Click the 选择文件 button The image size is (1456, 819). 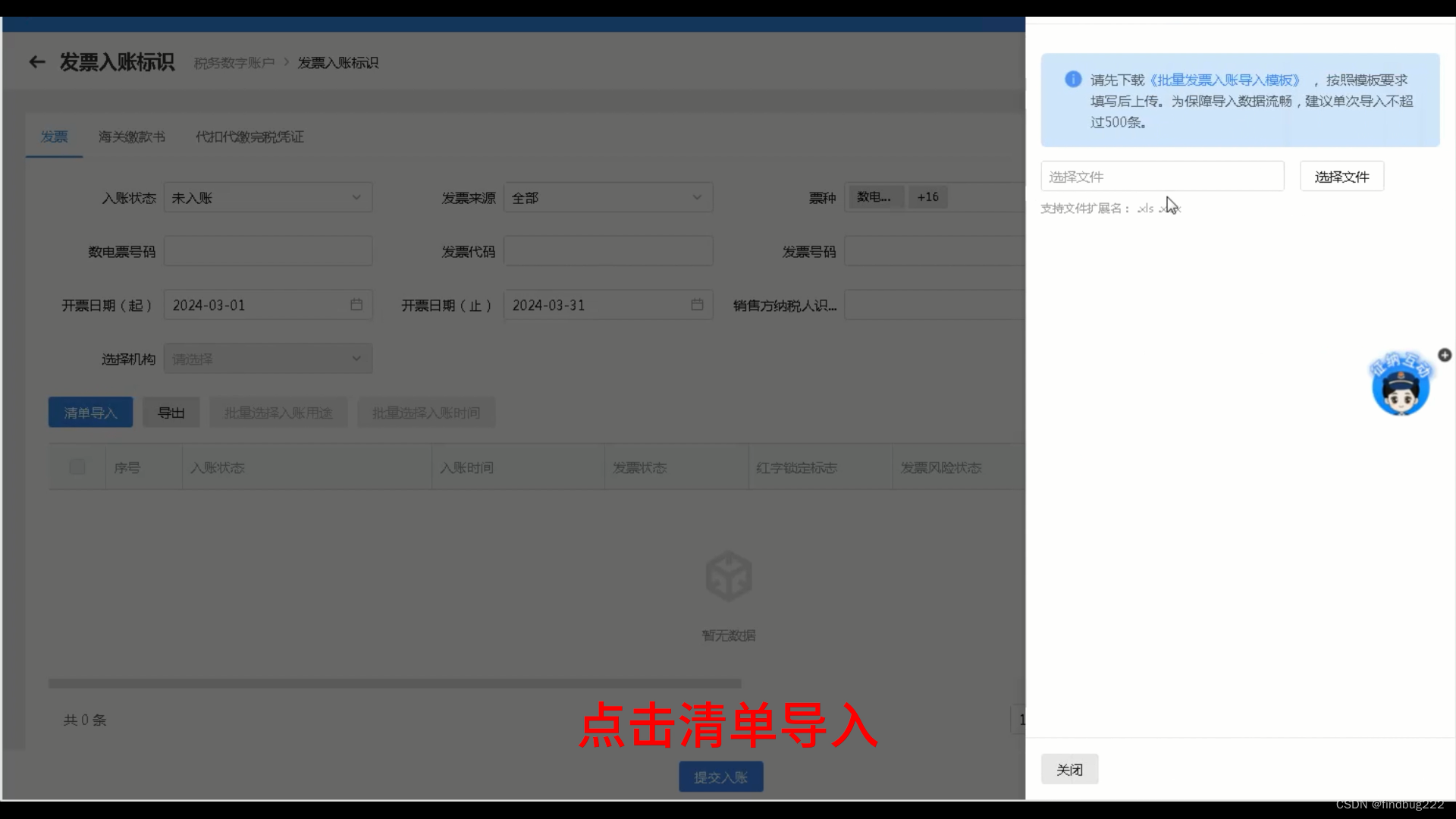tap(1341, 176)
